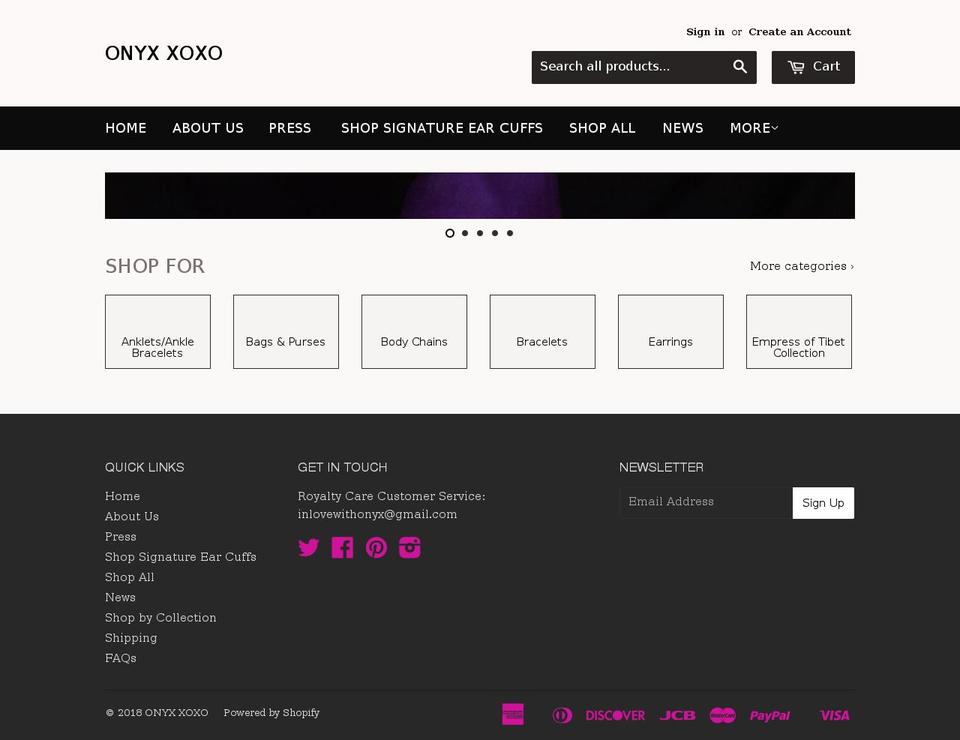This screenshot has height=740, width=960.
Task: Click the MasterCard payment icon
Action: tap(722, 715)
